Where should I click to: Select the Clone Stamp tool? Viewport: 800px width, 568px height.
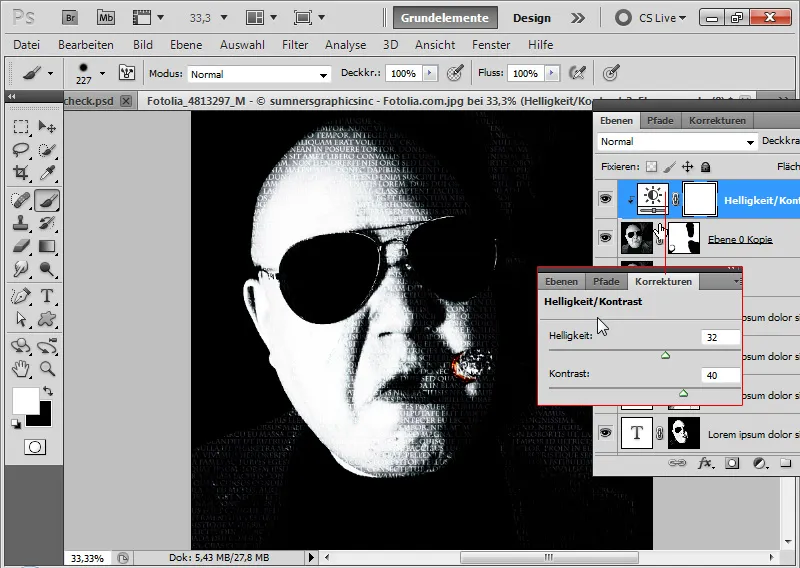(x=21, y=223)
